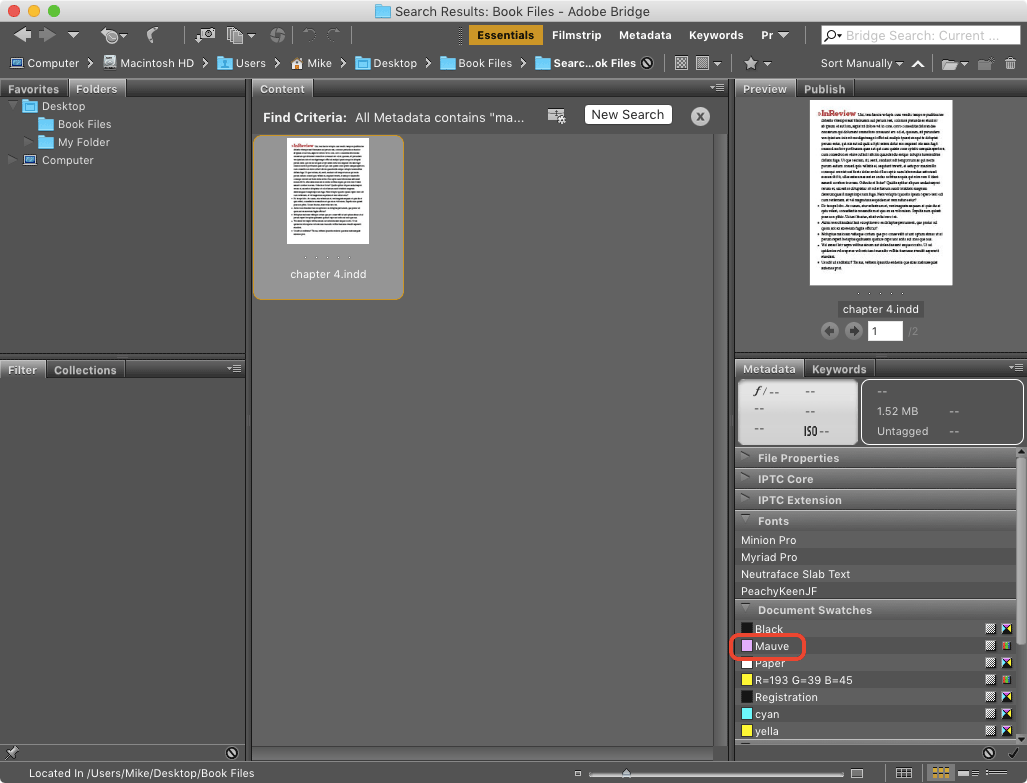Go to Book Files in the path bar

476,63
